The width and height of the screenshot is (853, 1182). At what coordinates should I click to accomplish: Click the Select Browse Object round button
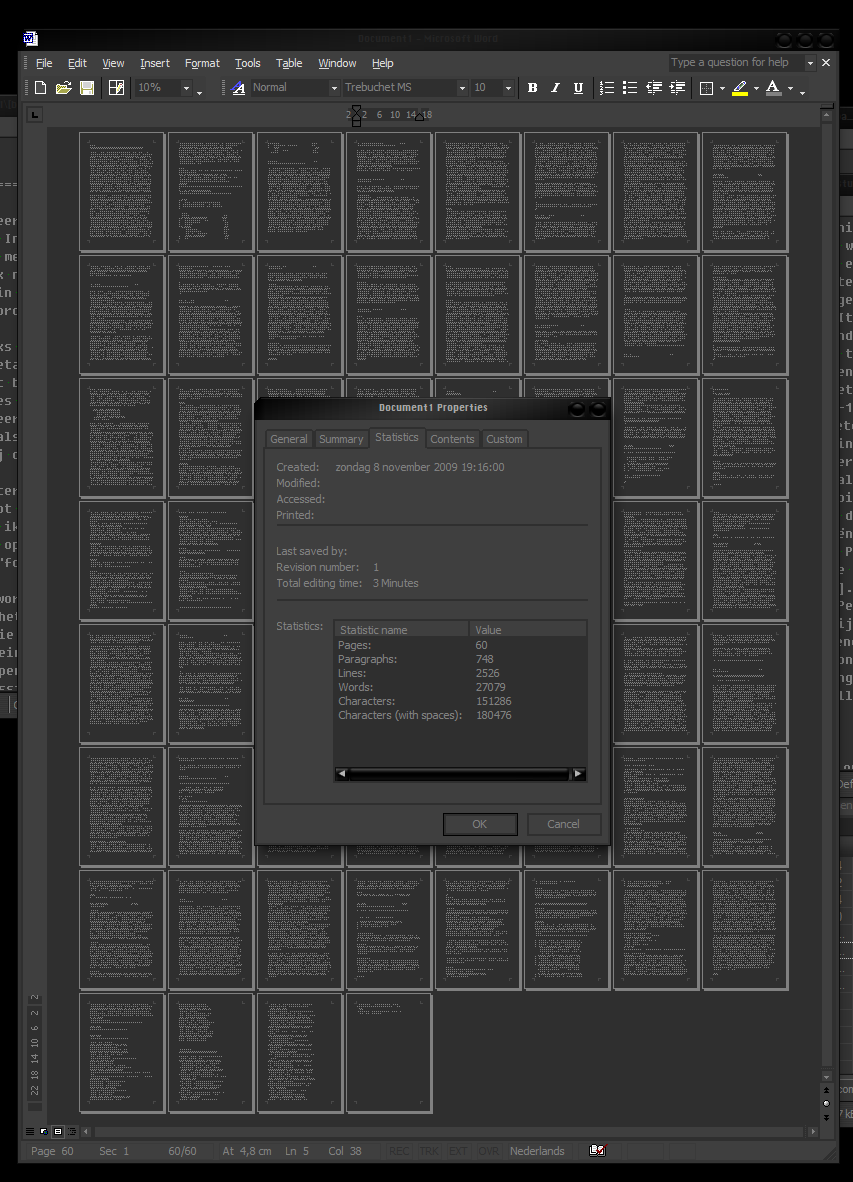[x=827, y=1104]
